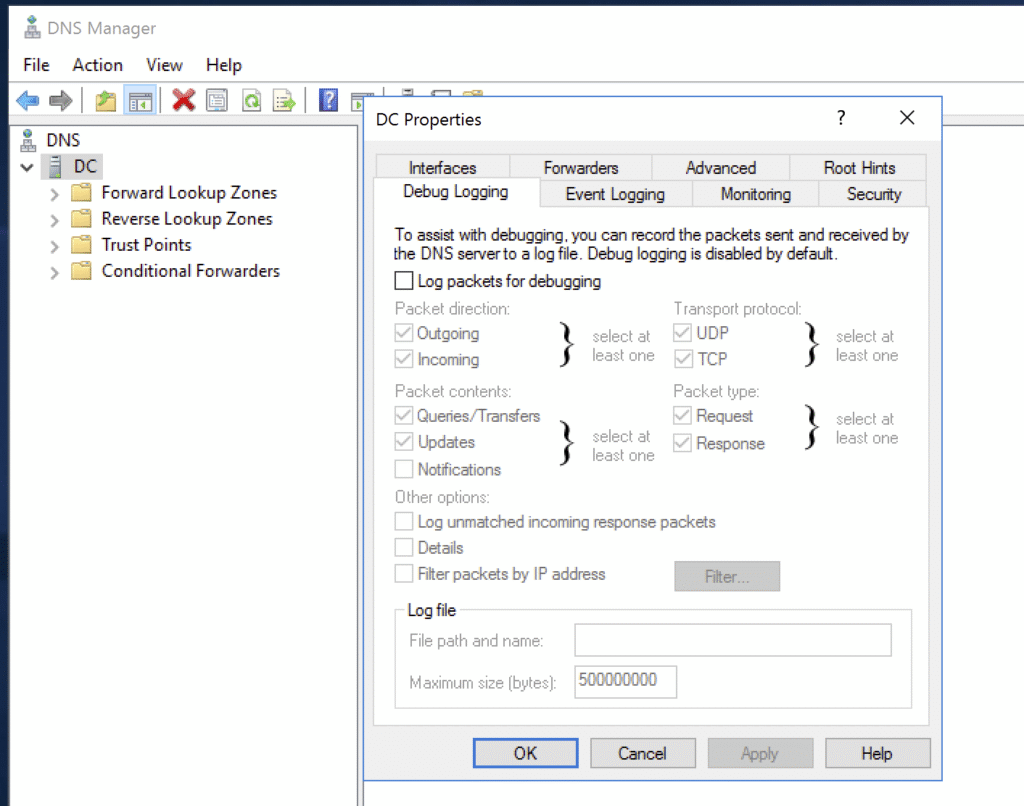1024x806 pixels.
Task: Switch to the Root Hints tab
Action: (x=859, y=168)
